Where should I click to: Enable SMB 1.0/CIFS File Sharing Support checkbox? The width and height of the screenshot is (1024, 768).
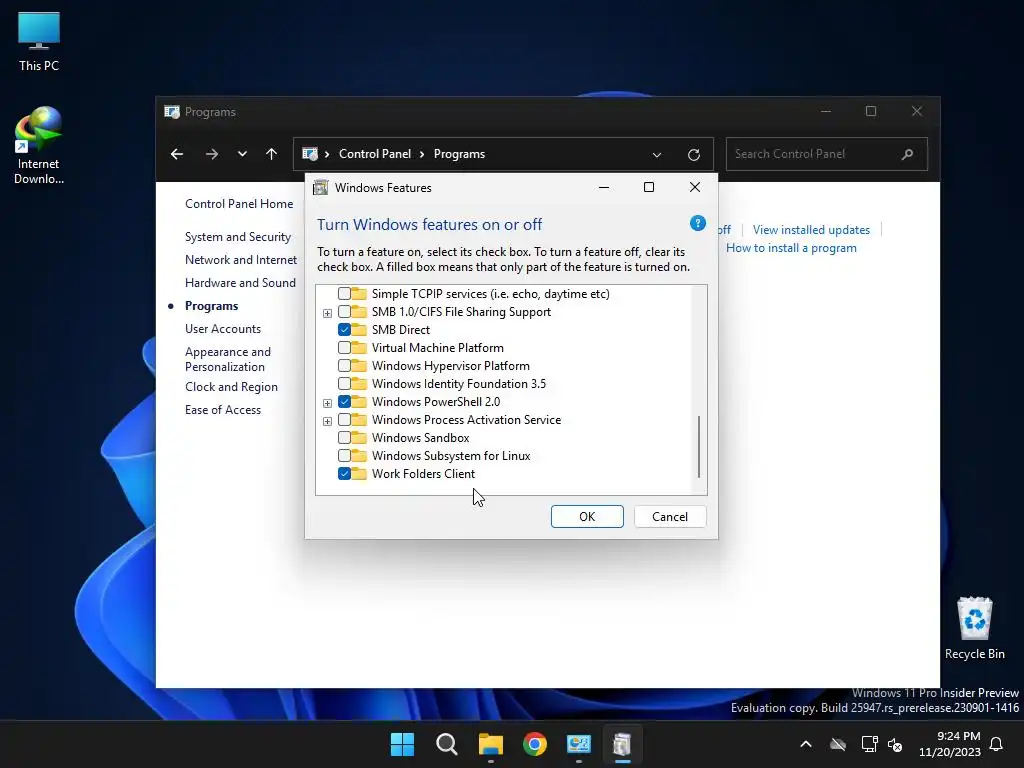click(344, 312)
